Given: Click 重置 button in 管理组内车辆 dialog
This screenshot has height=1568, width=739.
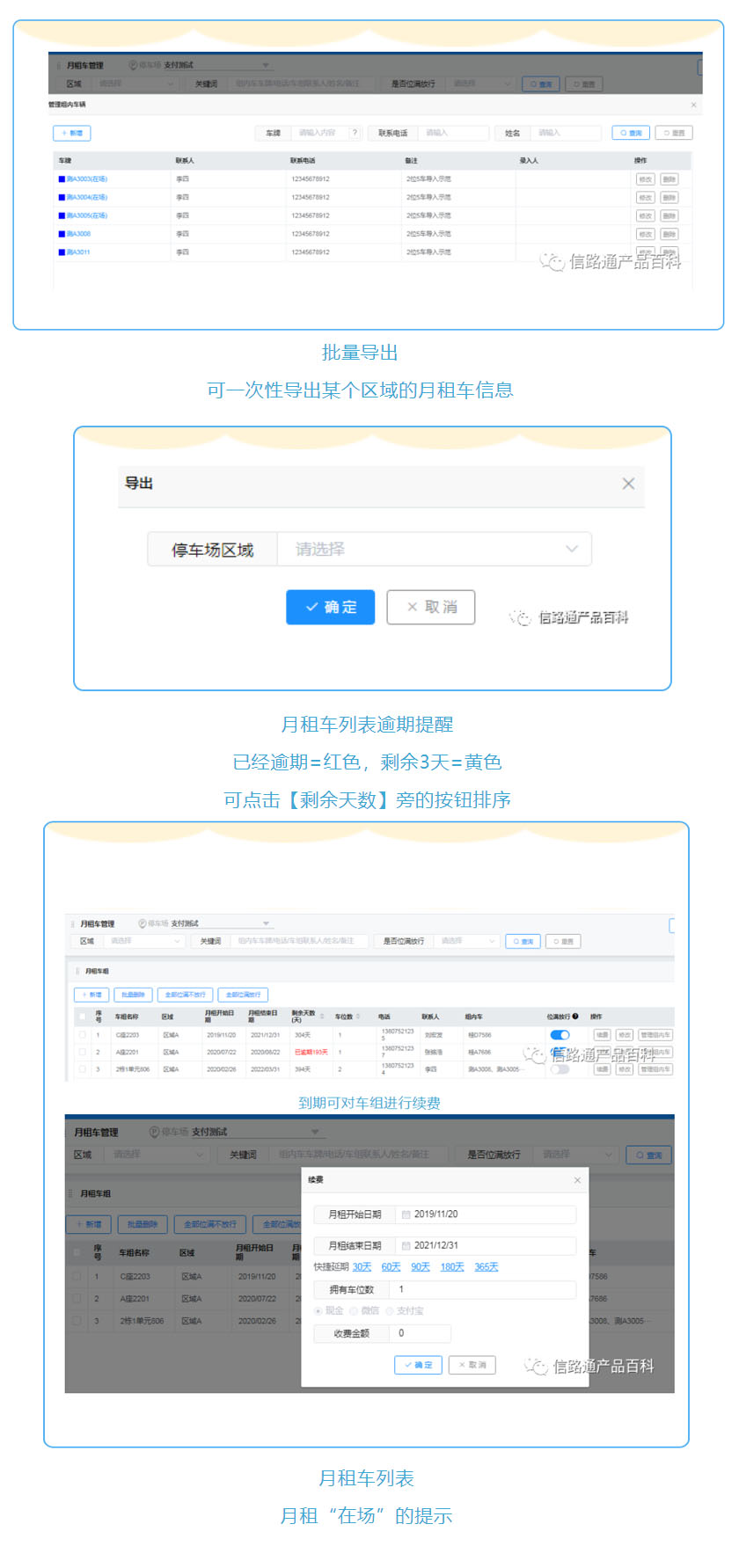Looking at the screenshot, I should click(x=674, y=133).
